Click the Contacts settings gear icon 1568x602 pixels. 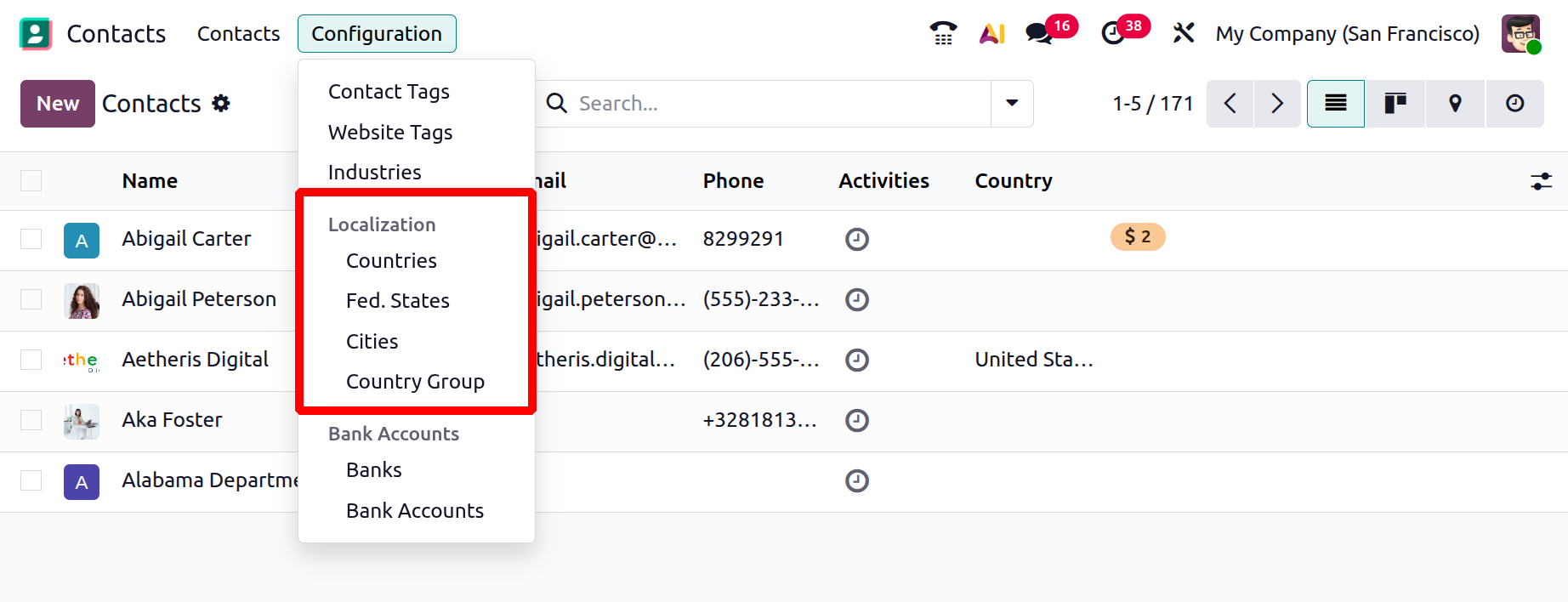221,104
